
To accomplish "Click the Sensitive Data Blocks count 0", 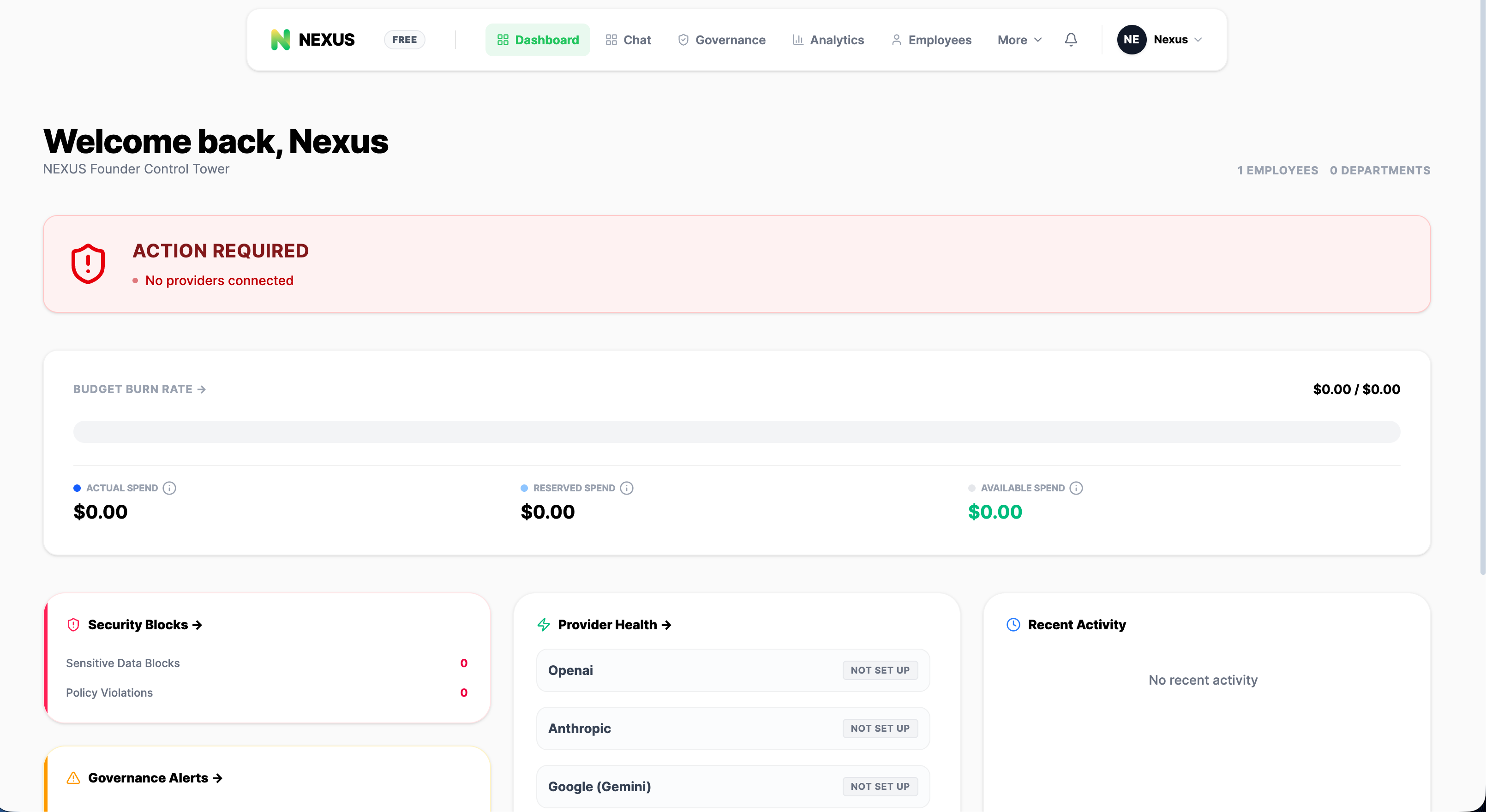I will pyautogui.click(x=464, y=663).
